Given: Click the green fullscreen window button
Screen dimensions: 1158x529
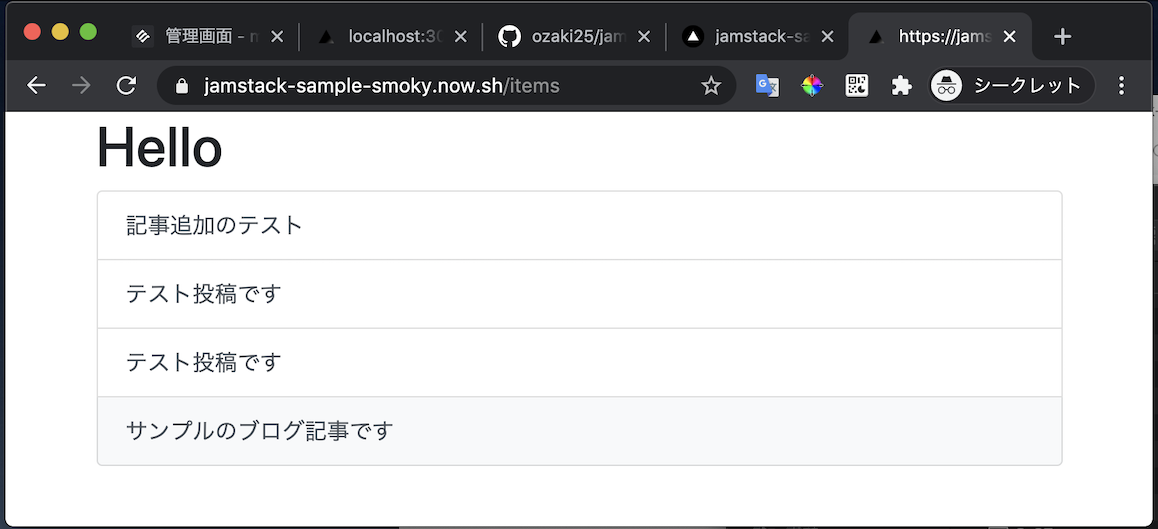Looking at the screenshot, I should (x=88, y=33).
